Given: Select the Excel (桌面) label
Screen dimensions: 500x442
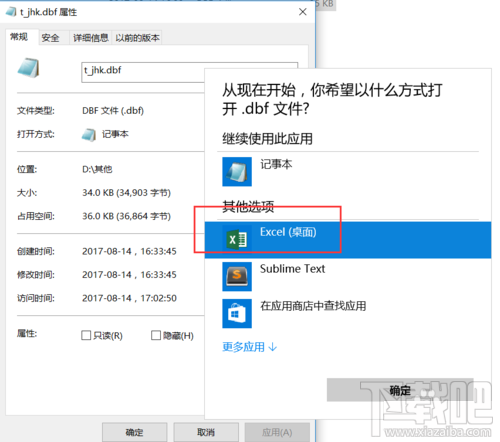Looking at the screenshot, I should [x=288, y=232].
